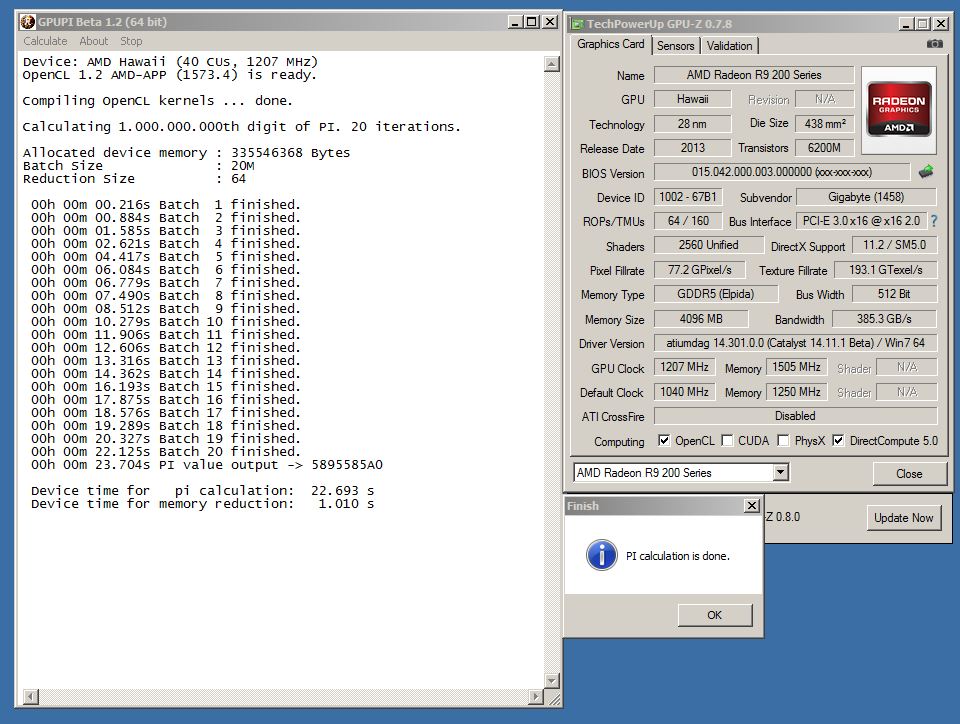This screenshot has height=724, width=960.
Task: Click the Technology 28 nm field
Action: pyautogui.click(x=692, y=124)
